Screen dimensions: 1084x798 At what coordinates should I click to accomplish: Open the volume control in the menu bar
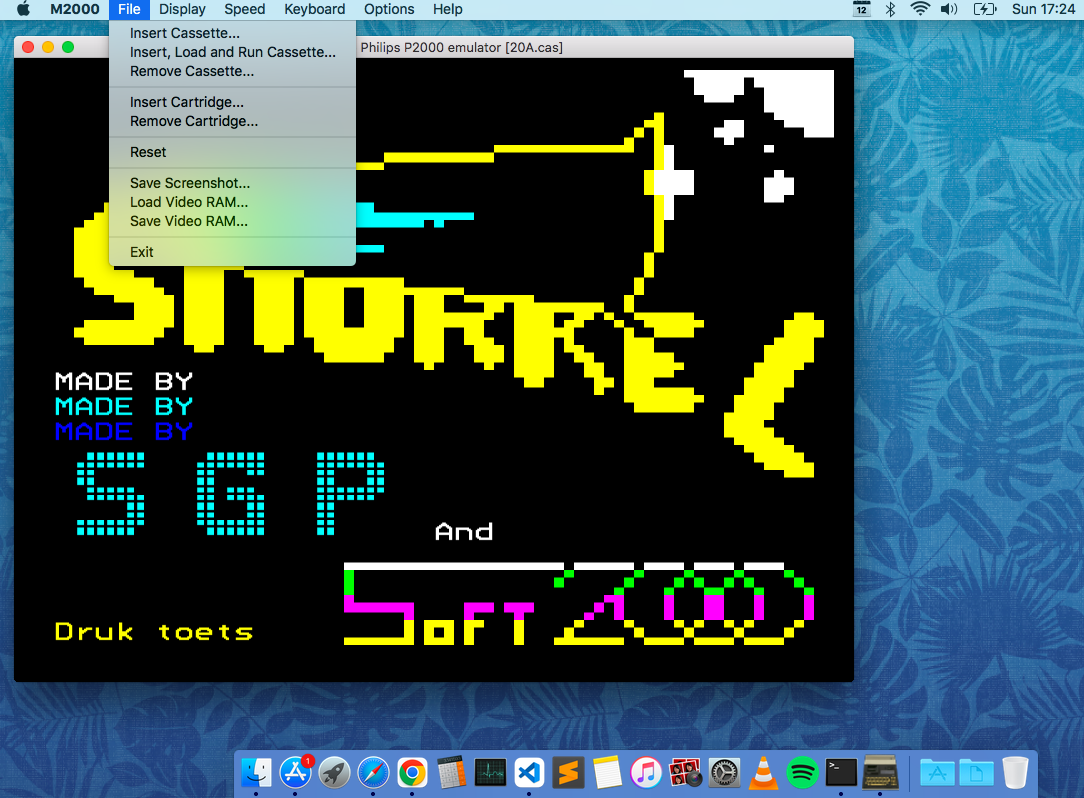[949, 9]
